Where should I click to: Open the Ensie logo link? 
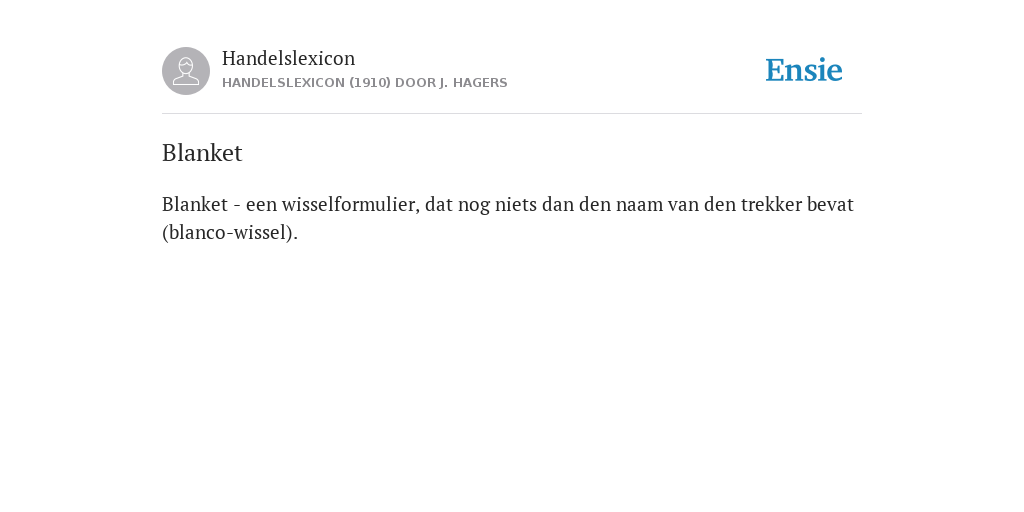click(x=804, y=70)
